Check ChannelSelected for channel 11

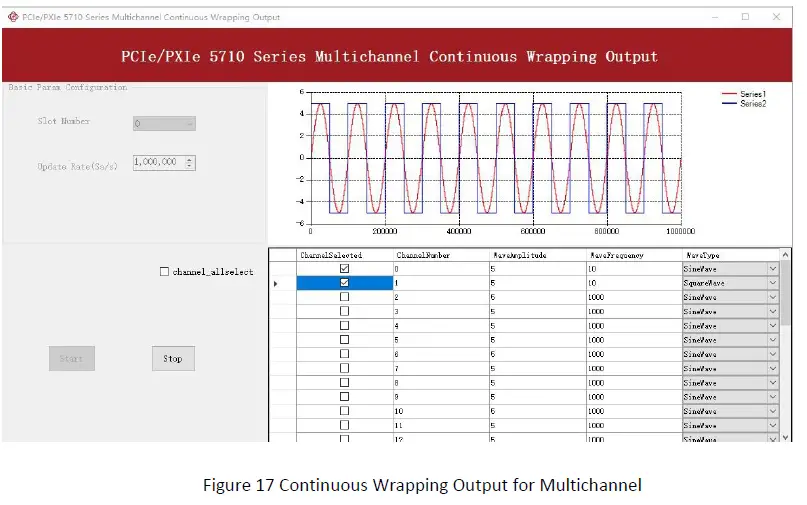click(344, 425)
